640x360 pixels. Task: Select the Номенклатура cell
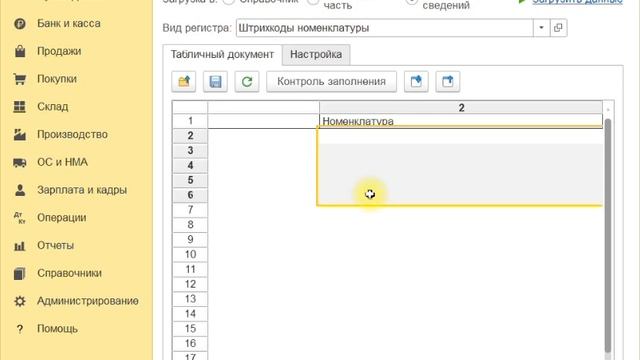coord(461,121)
